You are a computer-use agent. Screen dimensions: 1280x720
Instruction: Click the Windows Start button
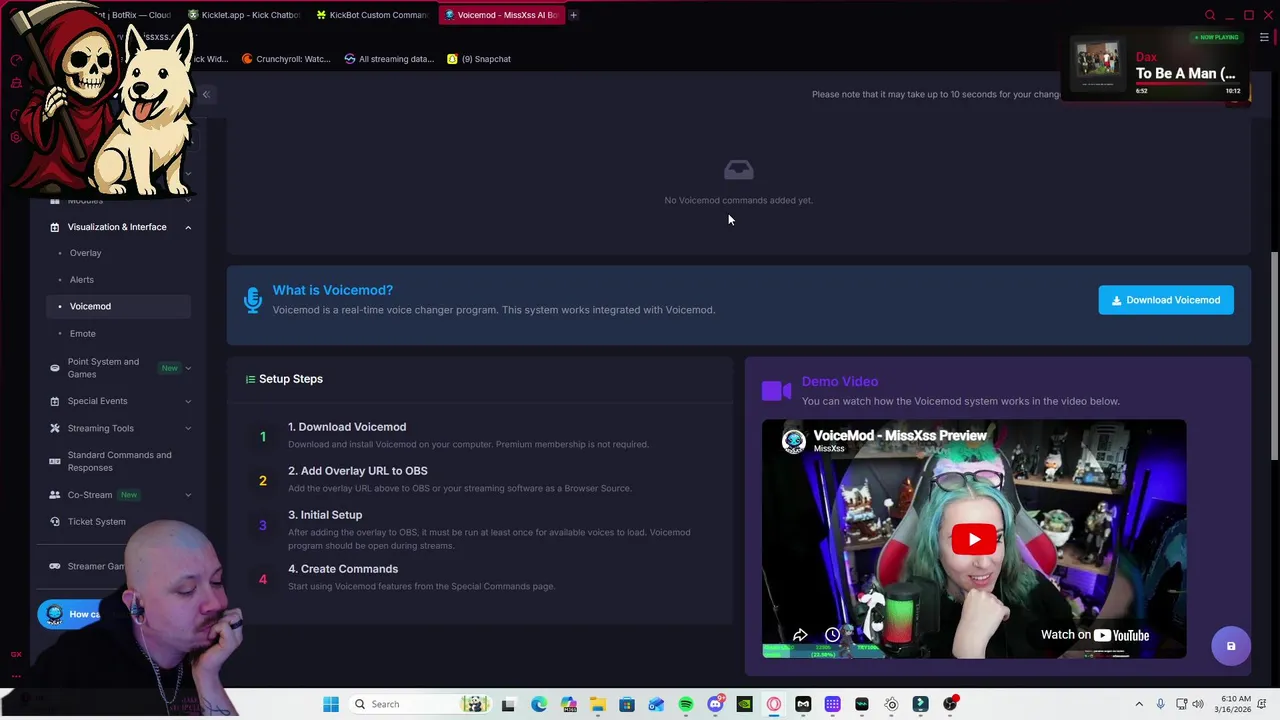coord(331,704)
